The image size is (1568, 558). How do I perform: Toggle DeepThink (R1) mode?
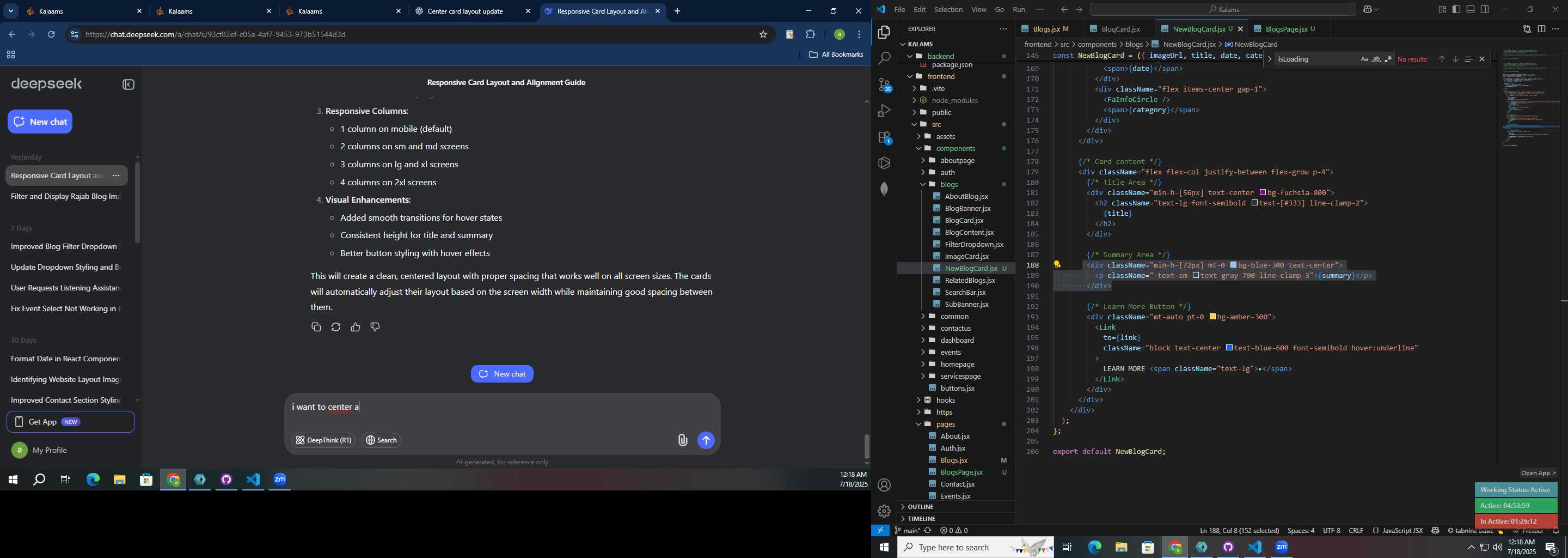(323, 440)
